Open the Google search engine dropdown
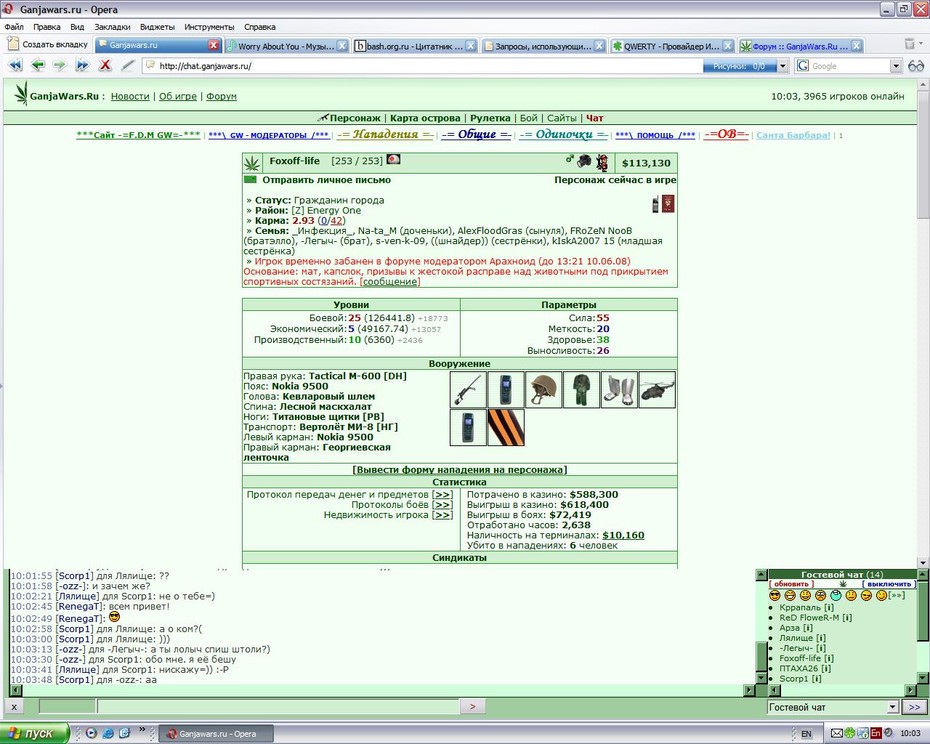The image size is (930, 744). pos(896,66)
